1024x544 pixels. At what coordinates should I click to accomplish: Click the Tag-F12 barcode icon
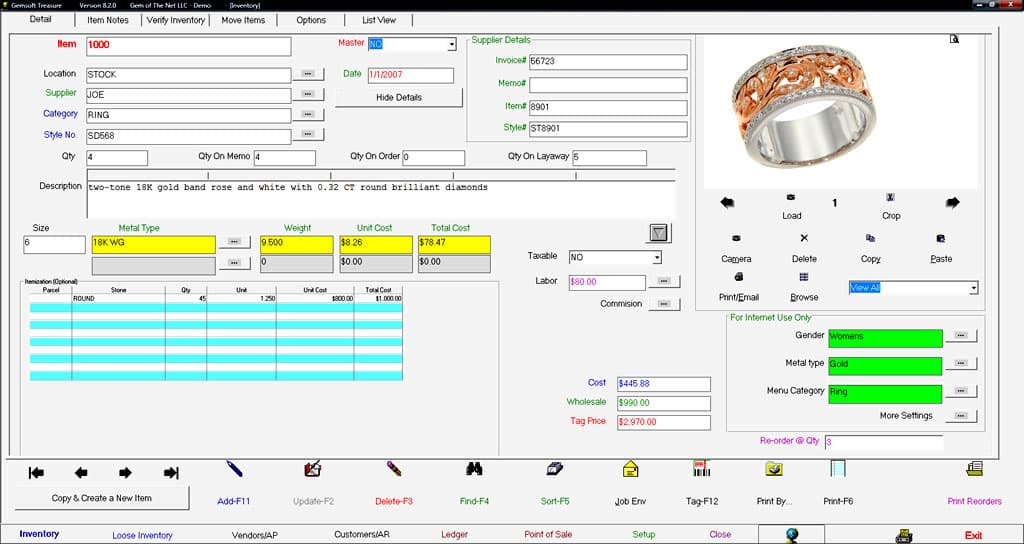pos(702,469)
